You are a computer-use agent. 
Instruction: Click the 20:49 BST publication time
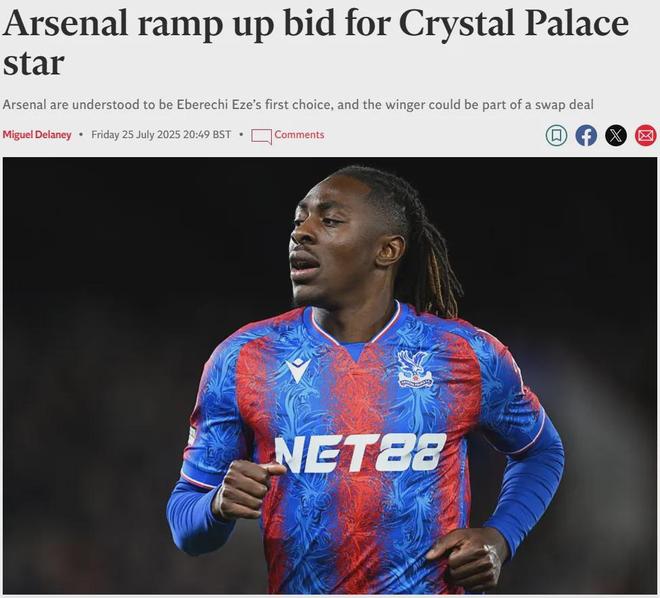click(x=207, y=135)
